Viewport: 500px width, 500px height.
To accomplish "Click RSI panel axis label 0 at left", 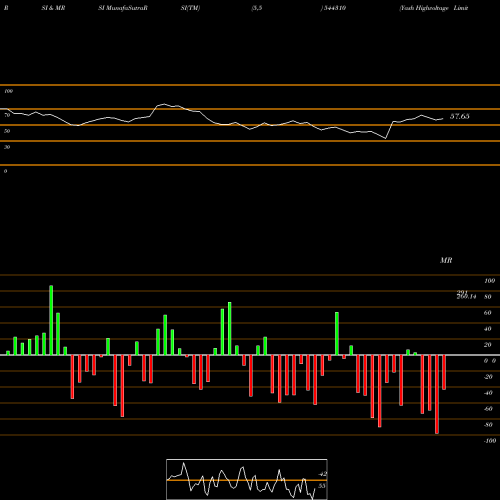I will click(5, 171).
